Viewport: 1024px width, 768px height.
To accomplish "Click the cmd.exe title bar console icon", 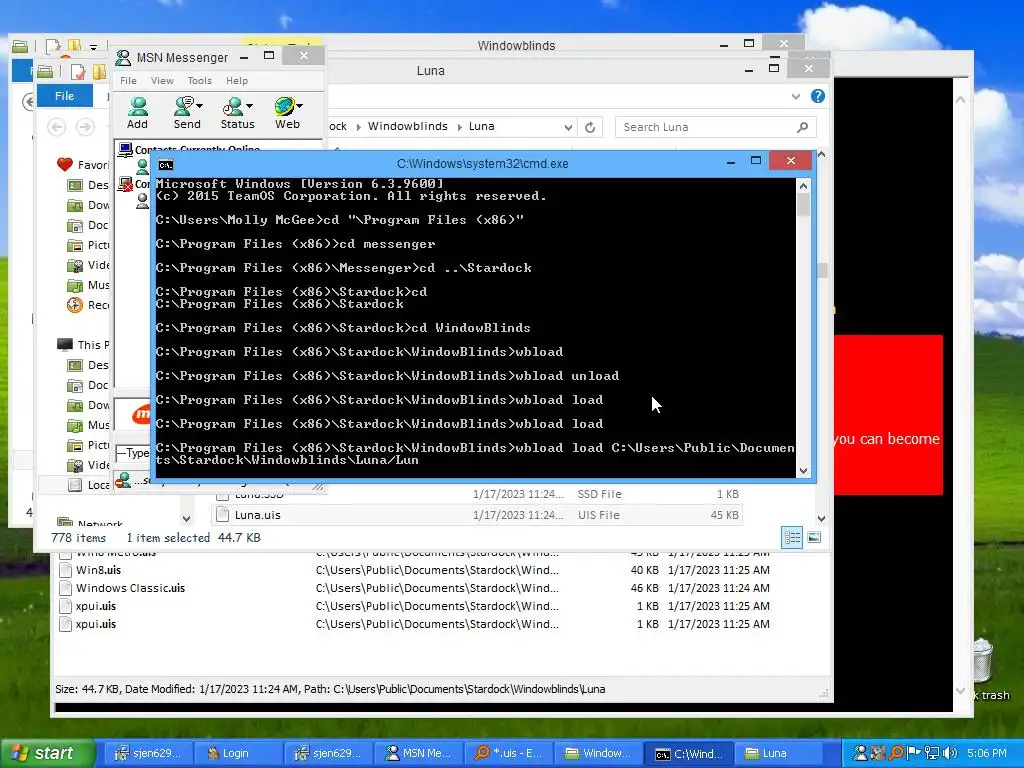I will pos(166,165).
